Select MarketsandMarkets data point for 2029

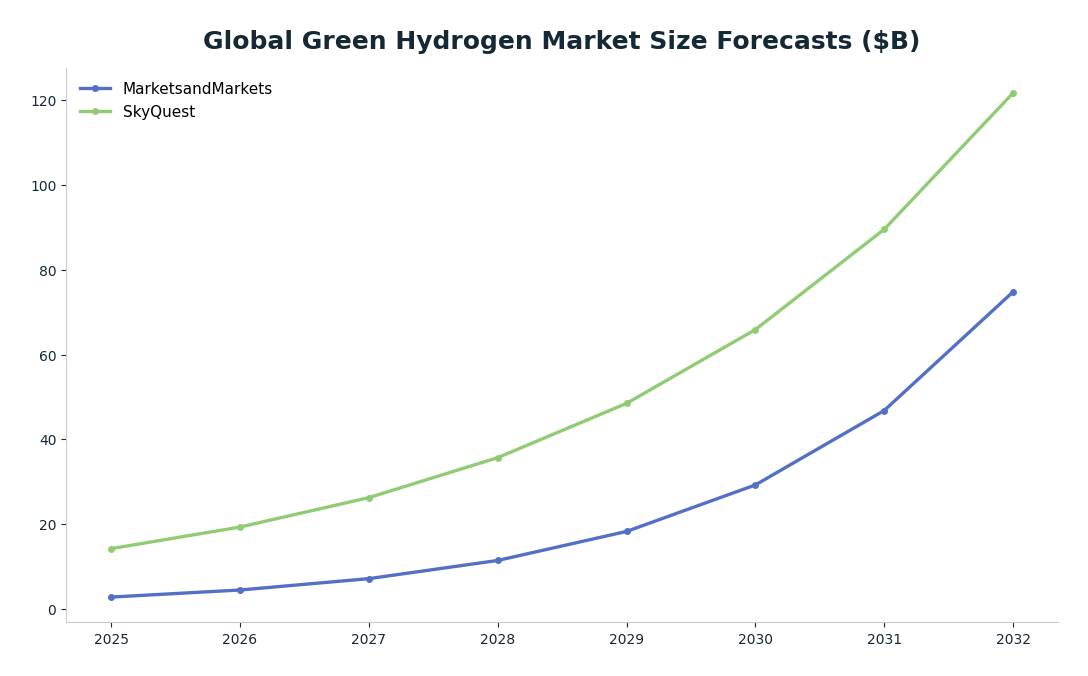click(x=627, y=532)
